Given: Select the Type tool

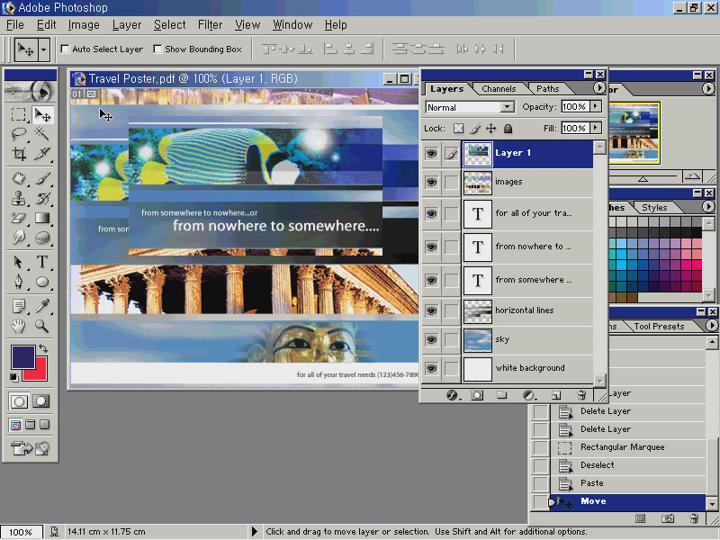Looking at the screenshot, I should 42,262.
